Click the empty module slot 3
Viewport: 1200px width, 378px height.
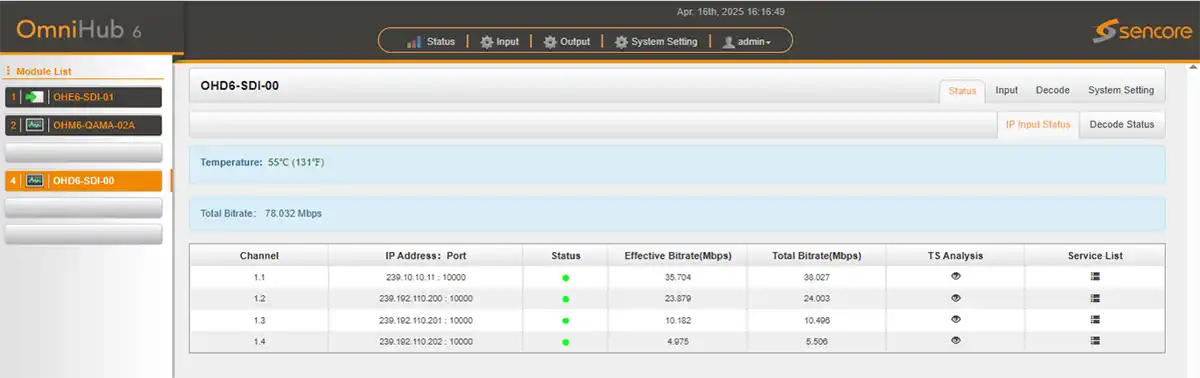pos(84,153)
